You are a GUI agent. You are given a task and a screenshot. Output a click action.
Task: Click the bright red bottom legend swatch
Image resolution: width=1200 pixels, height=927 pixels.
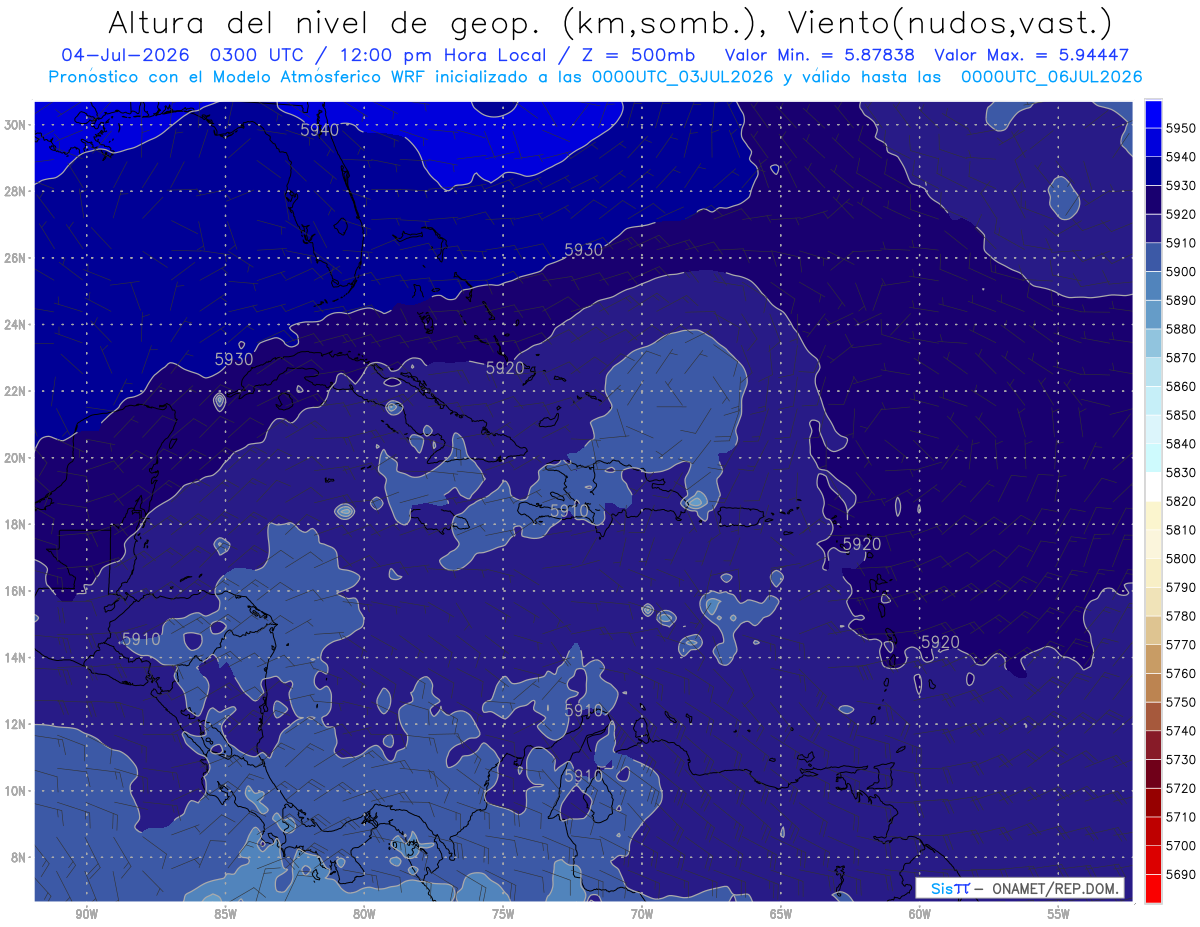tap(1153, 888)
